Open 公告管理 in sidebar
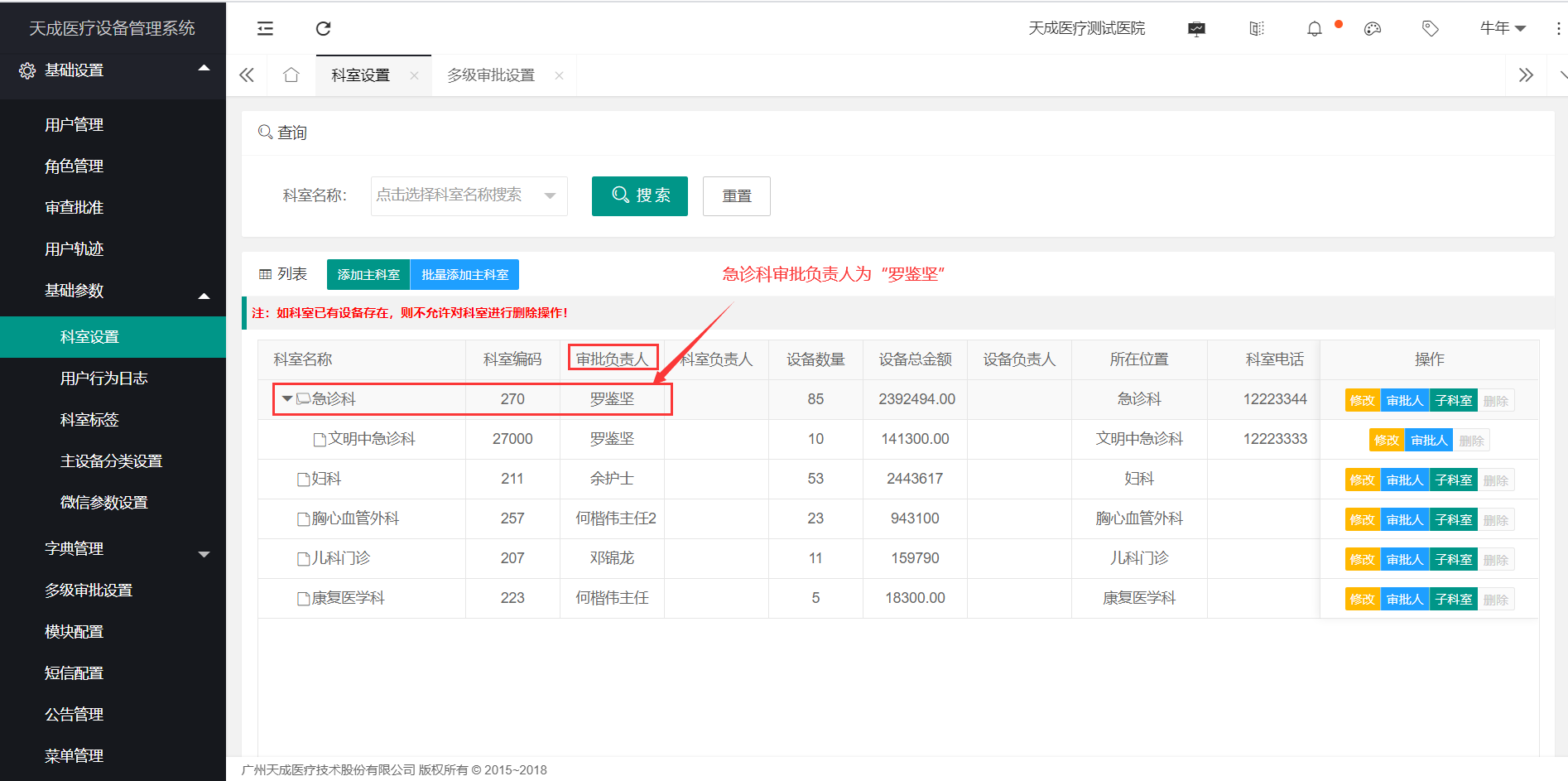The height and width of the screenshot is (781, 1568). click(74, 715)
